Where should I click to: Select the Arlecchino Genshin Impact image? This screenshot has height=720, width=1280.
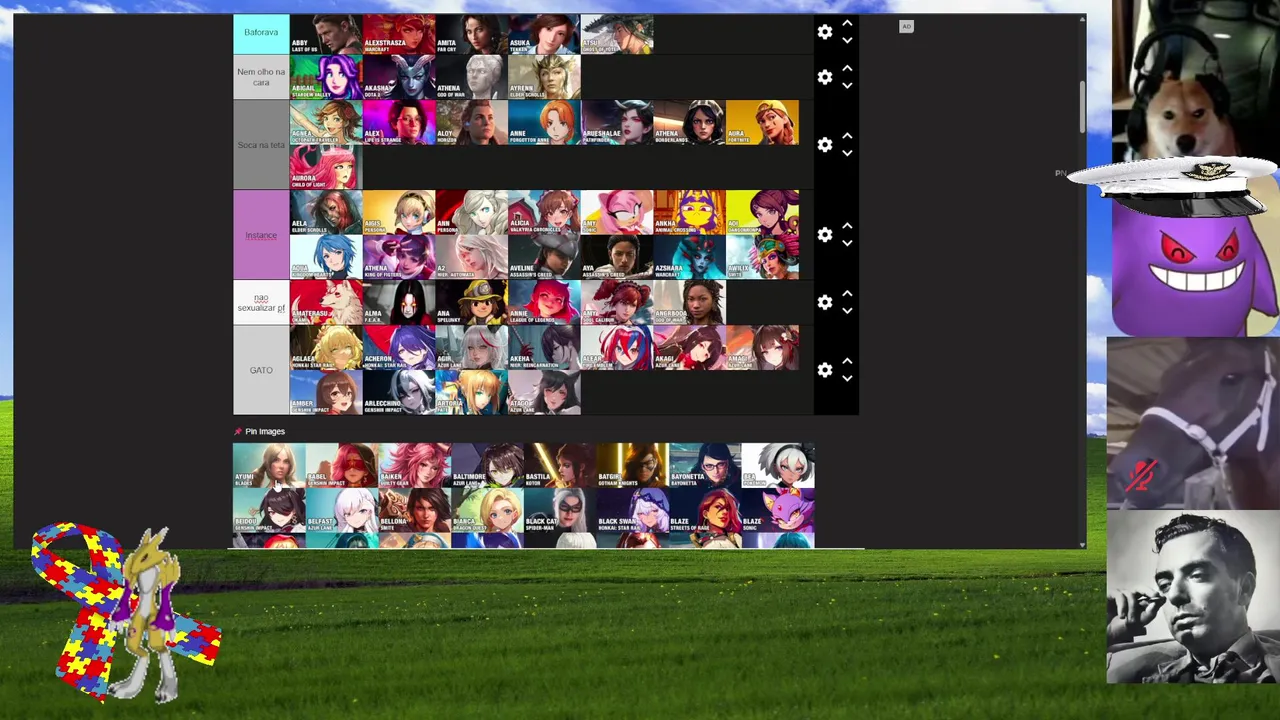(x=399, y=392)
